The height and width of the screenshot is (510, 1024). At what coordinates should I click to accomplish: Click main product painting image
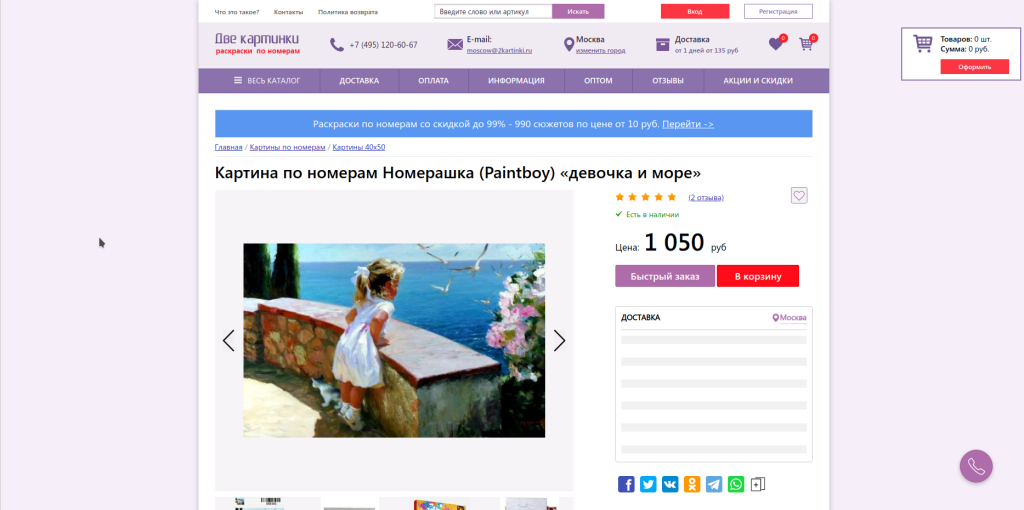click(394, 340)
